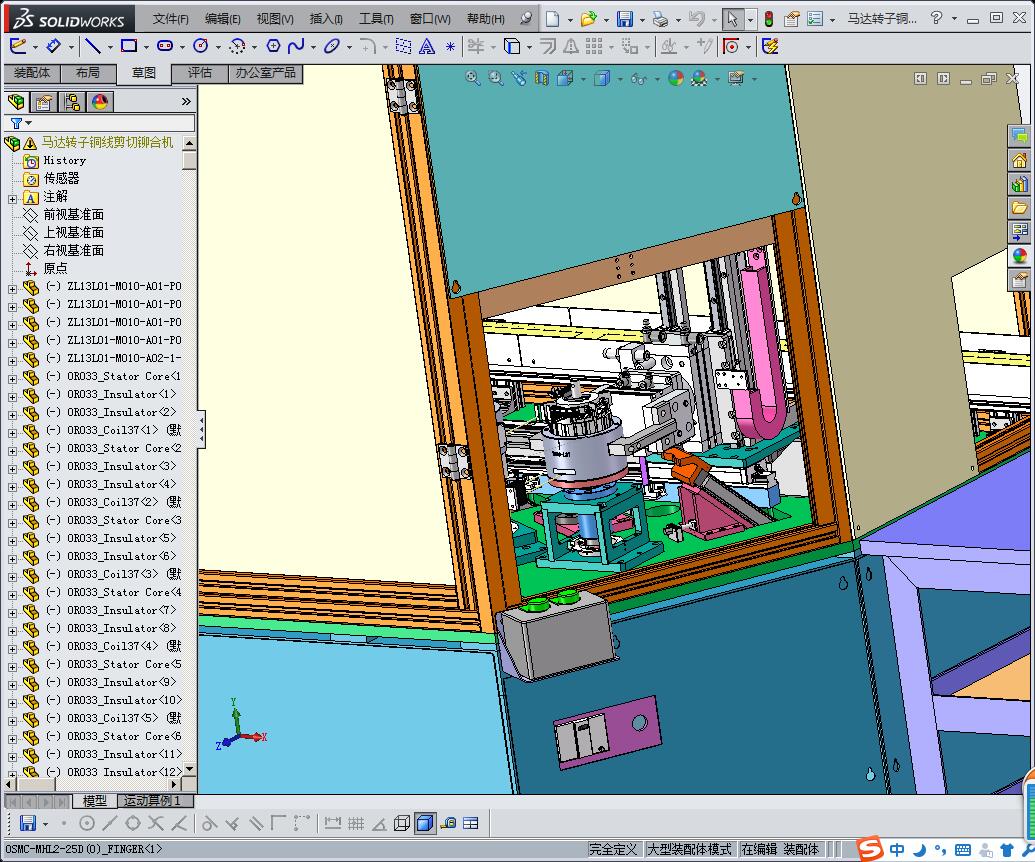Screen dimensions: 1035x862
Task: Open DisplayManager tab icon
Action: click(100, 102)
